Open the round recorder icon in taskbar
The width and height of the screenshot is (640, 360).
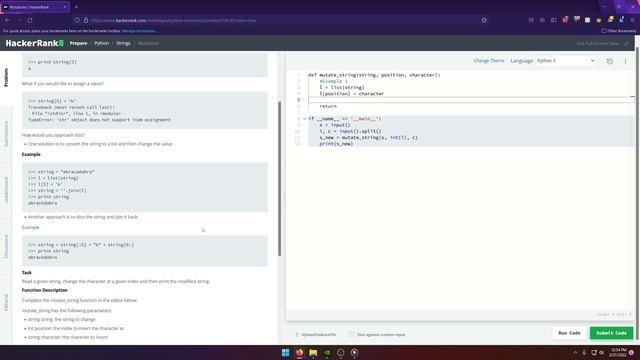(x=340, y=353)
